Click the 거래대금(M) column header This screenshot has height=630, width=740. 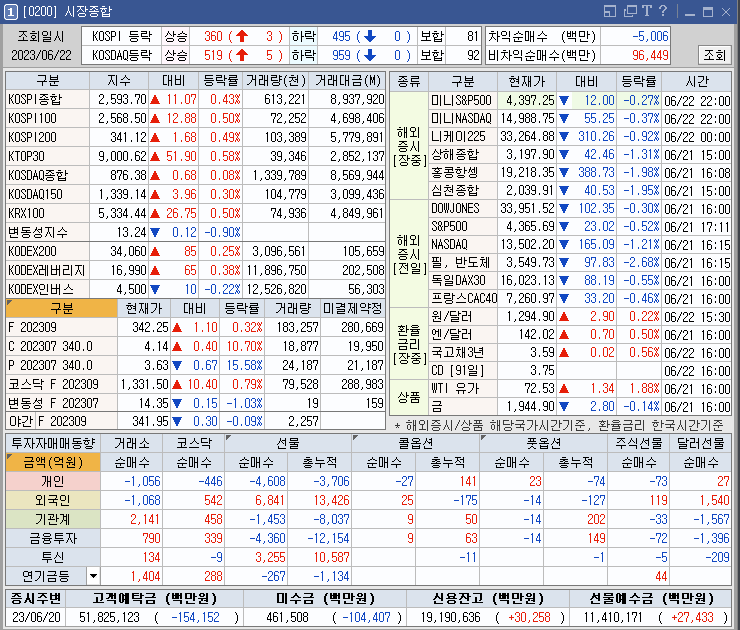[x=347, y=81]
